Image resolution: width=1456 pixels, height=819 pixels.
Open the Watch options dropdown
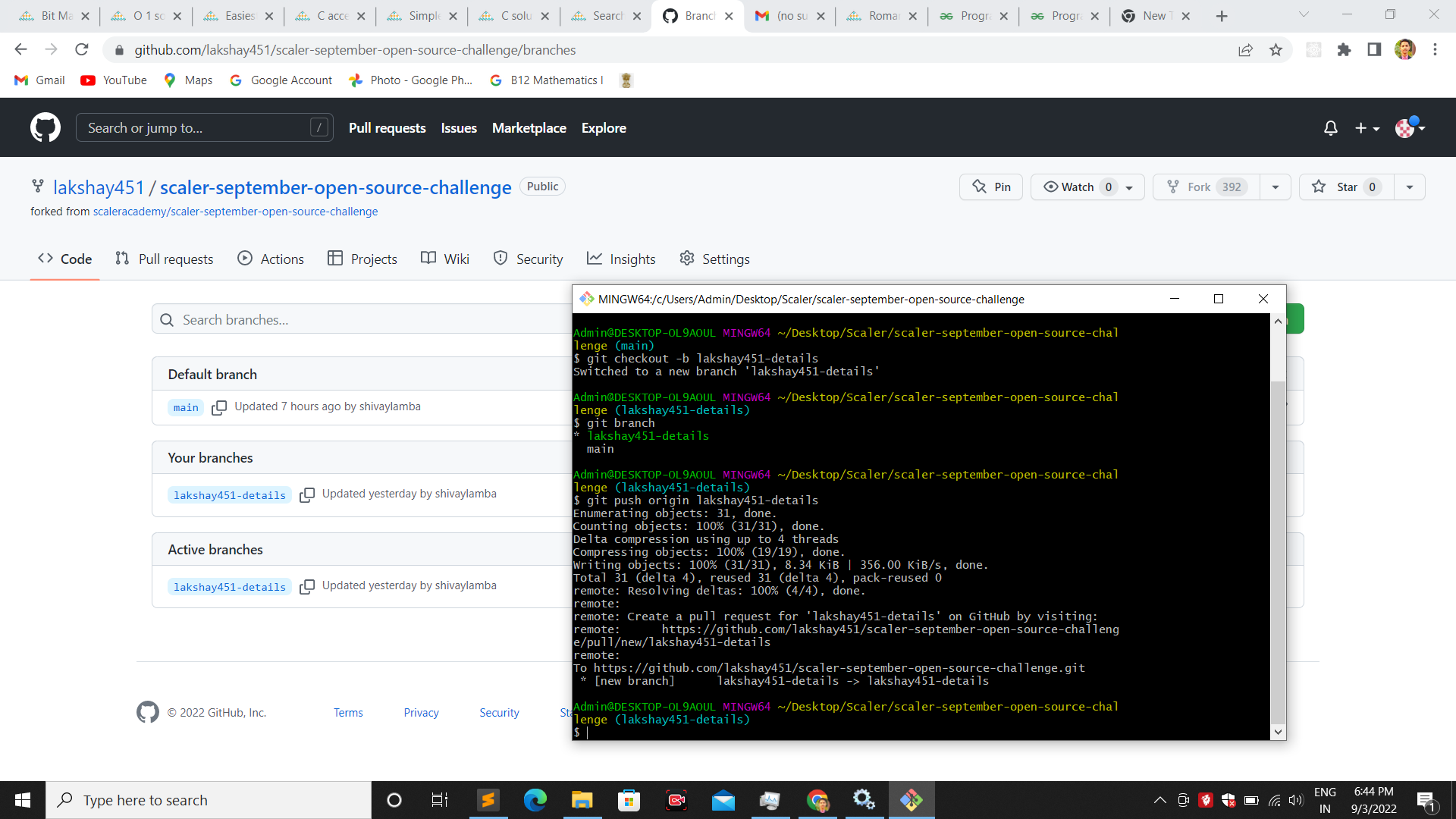click(1129, 187)
